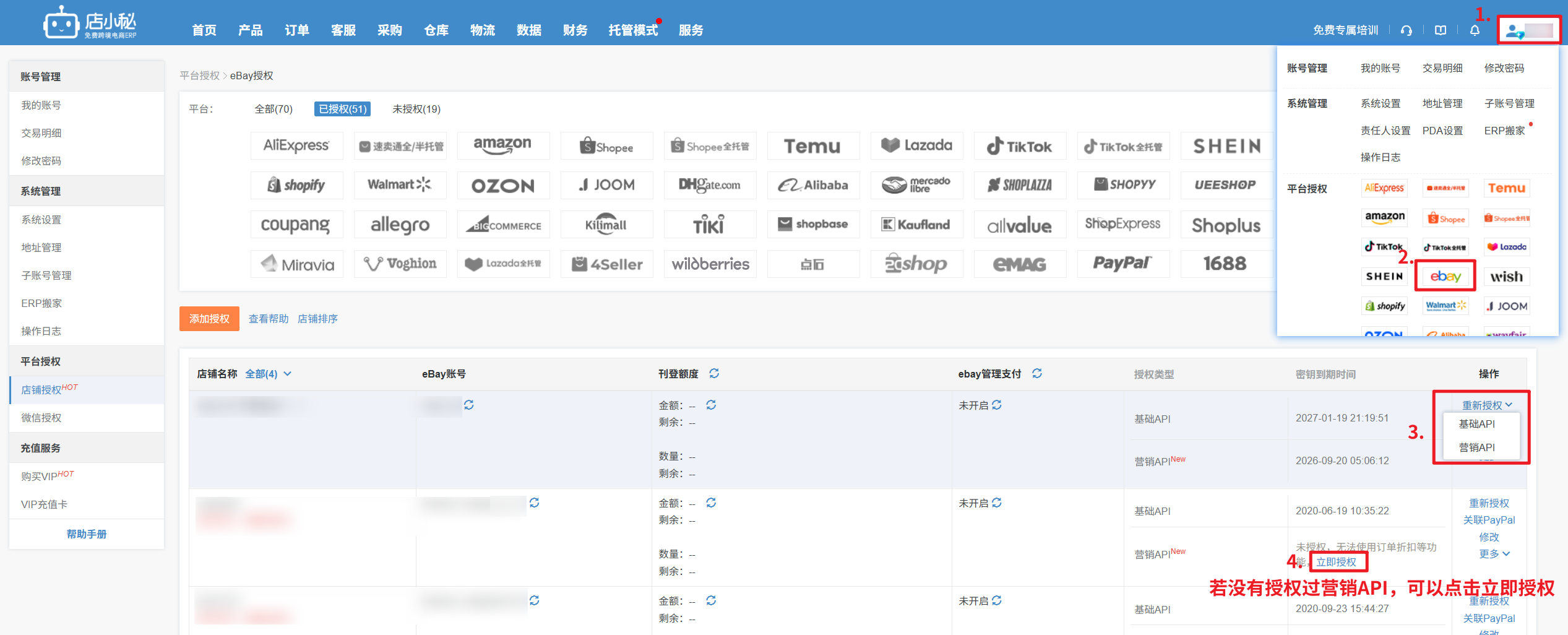
Task: Open 子账号管理 in the left sidebar
Action: click(x=46, y=275)
